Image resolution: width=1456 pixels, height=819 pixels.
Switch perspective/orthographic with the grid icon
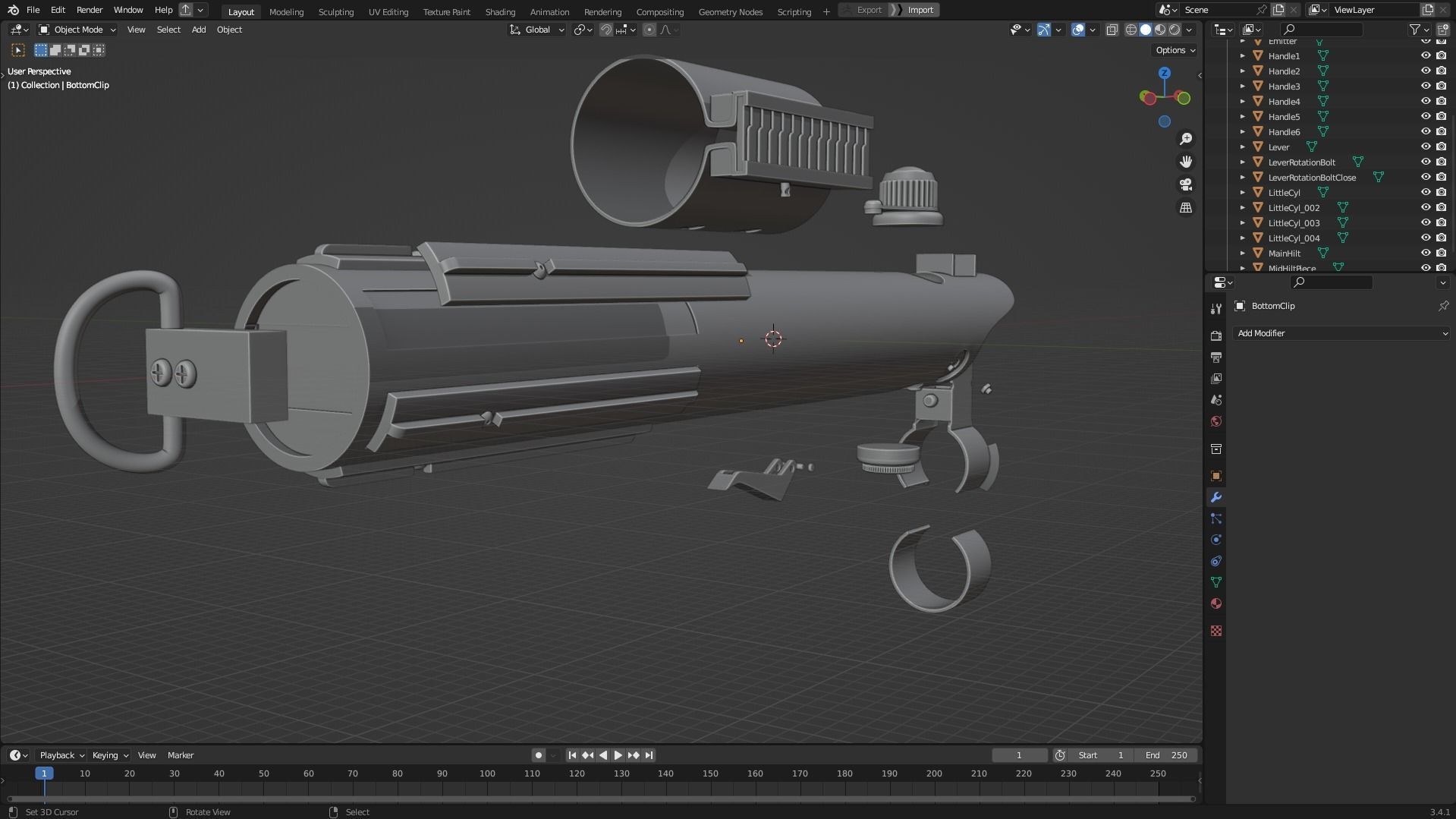point(1186,207)
